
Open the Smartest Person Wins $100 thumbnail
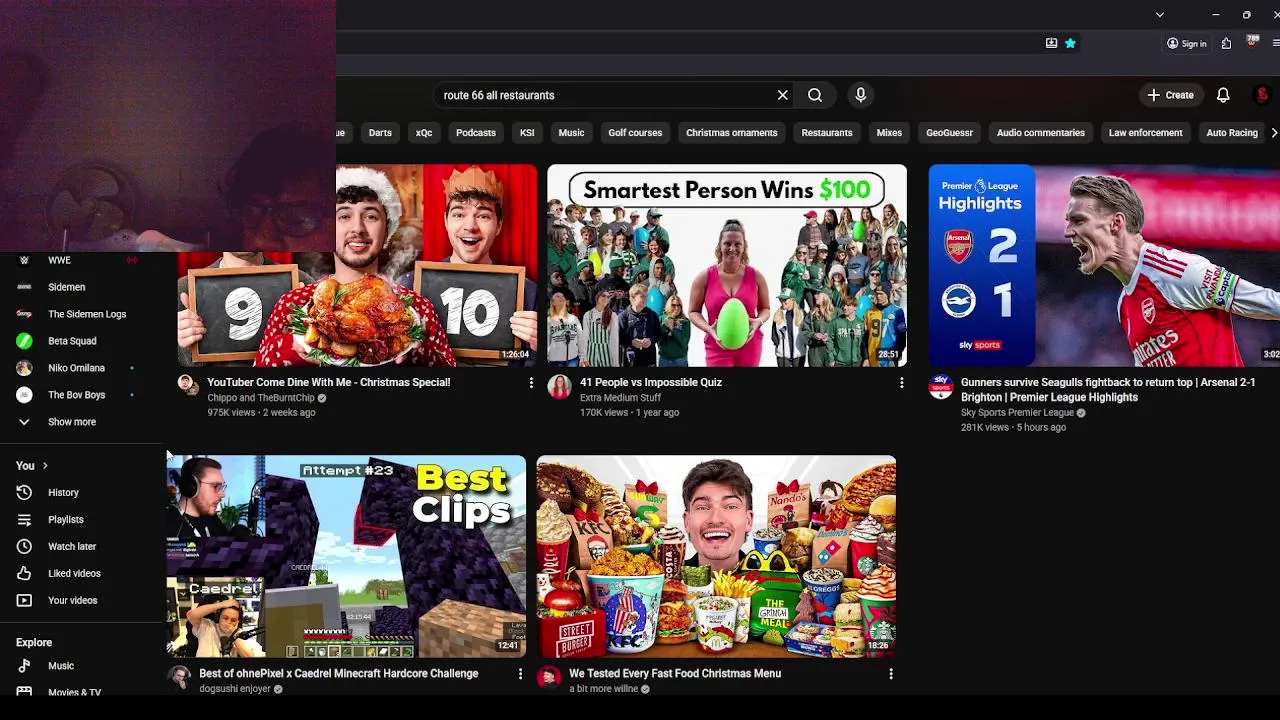point(727,265)
